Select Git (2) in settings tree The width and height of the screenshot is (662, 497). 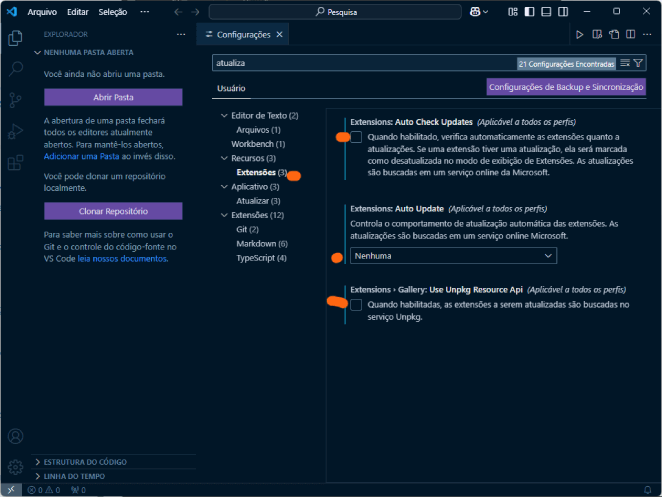[247, 229]
